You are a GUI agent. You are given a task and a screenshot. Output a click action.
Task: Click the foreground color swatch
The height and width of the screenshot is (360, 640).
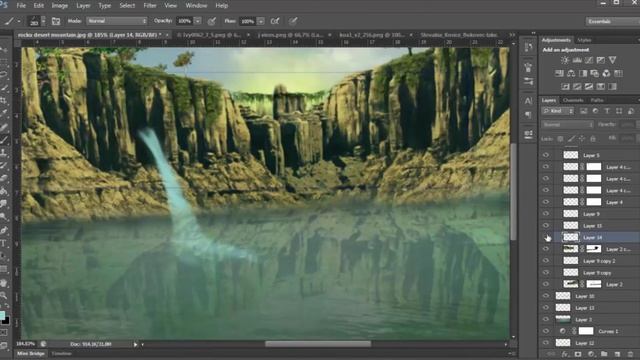[2, 315]
